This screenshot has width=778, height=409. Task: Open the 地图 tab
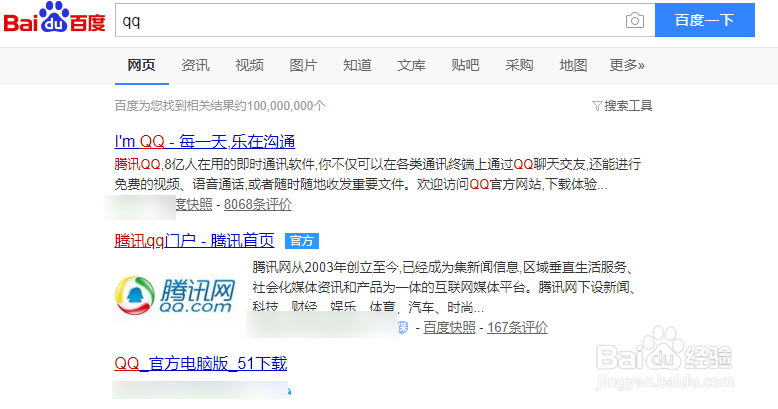pos(573,66)
